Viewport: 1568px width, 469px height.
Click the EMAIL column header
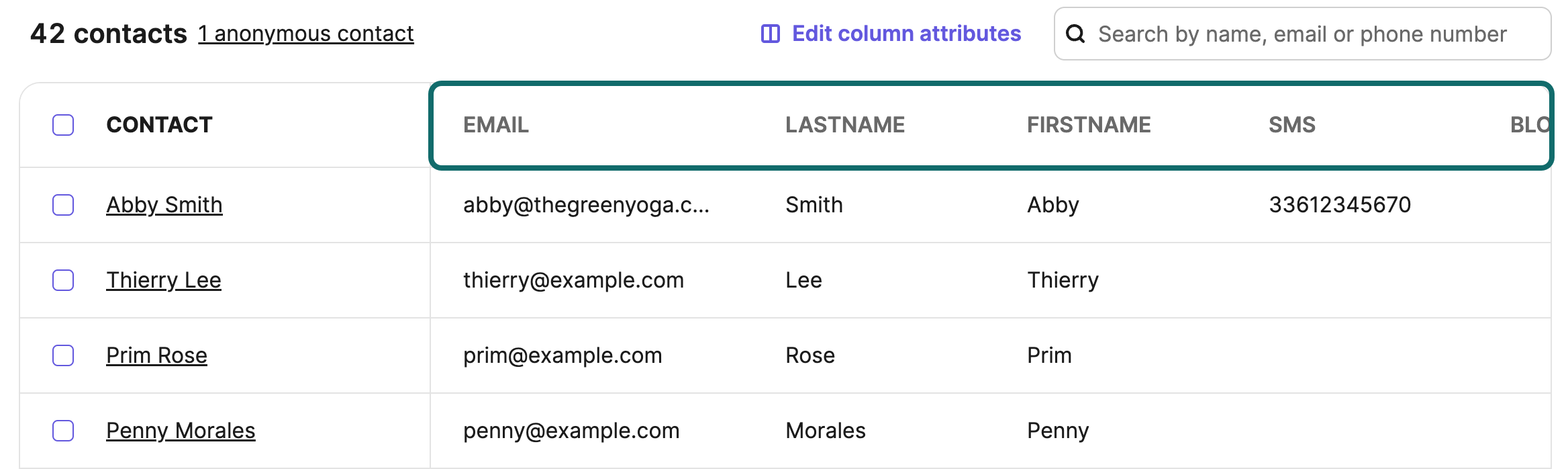(x=496, y=125)
